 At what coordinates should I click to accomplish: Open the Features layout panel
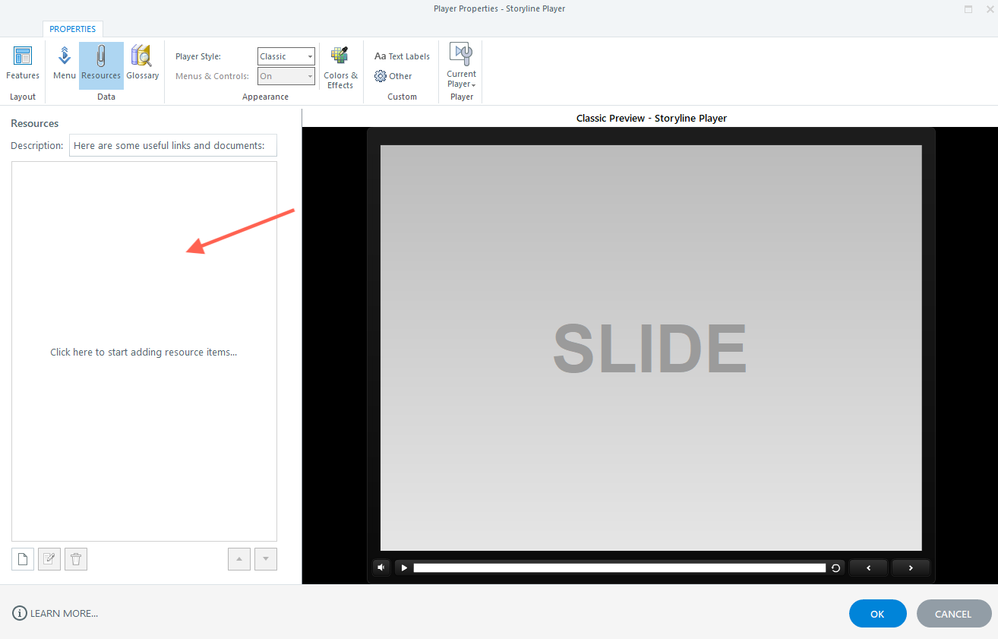(x=22, y=63)
